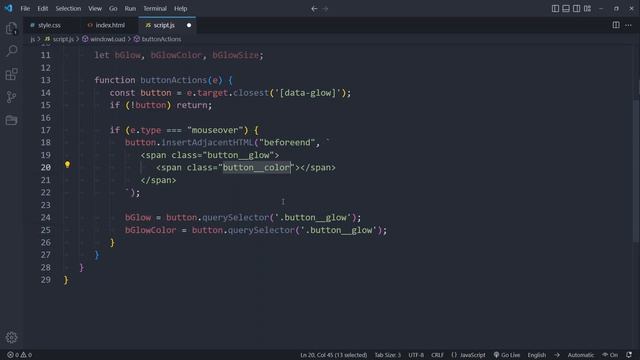The height and width of the screenshot is (360, 640).
Task: Open the Run menu
Action: tap(130, 9)
